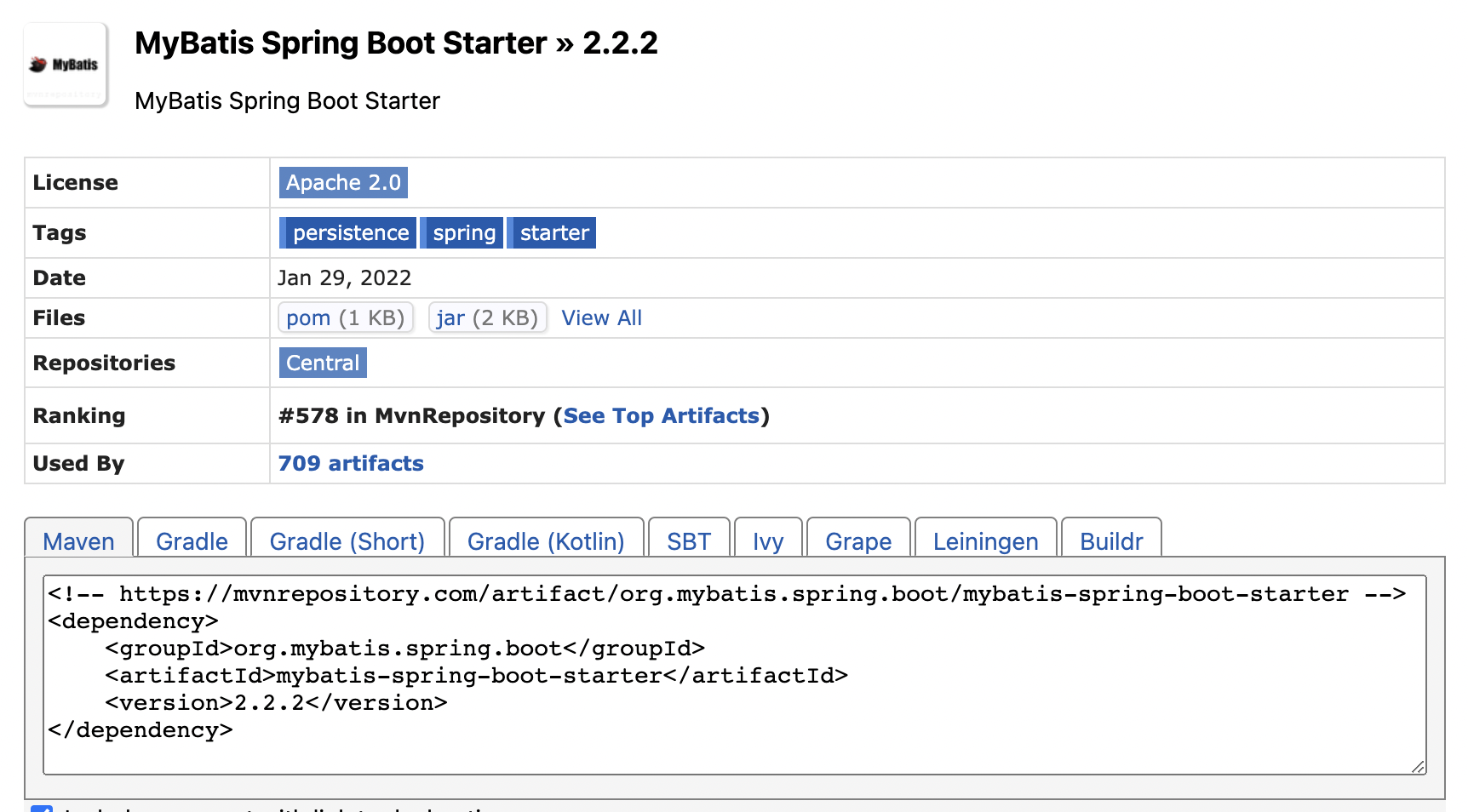Image resolution: width=1468 pixels, height=812 pixels.
Task: Switch to the Leiningen tab
Action: [x=985, y=540]
